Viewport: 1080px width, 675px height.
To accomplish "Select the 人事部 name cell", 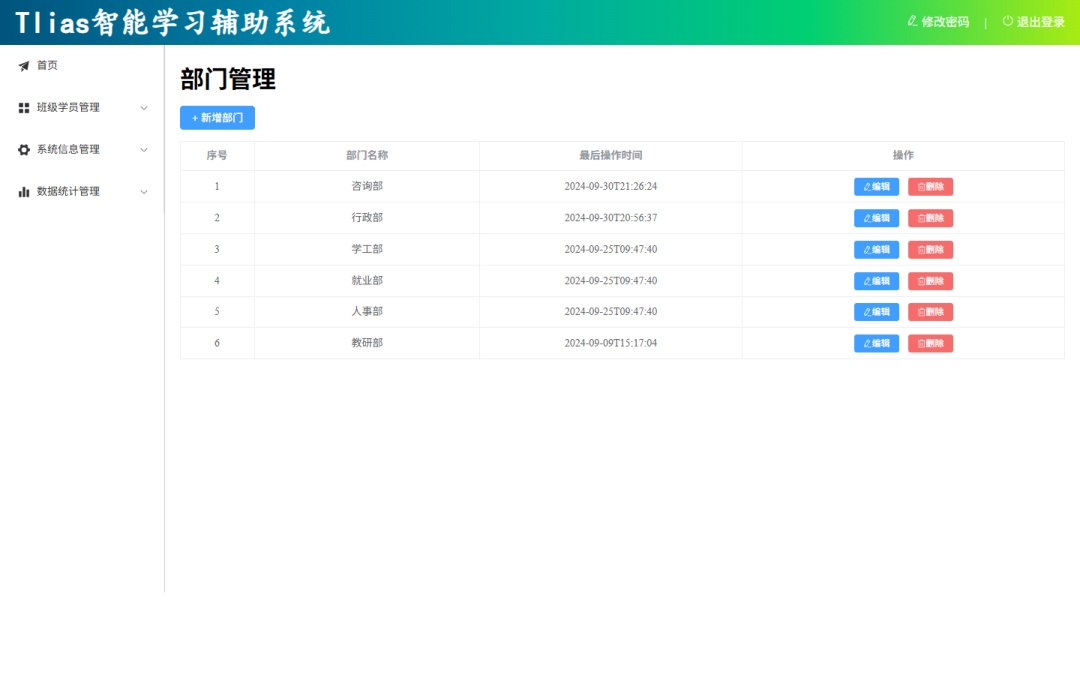I will pos(367,311).
